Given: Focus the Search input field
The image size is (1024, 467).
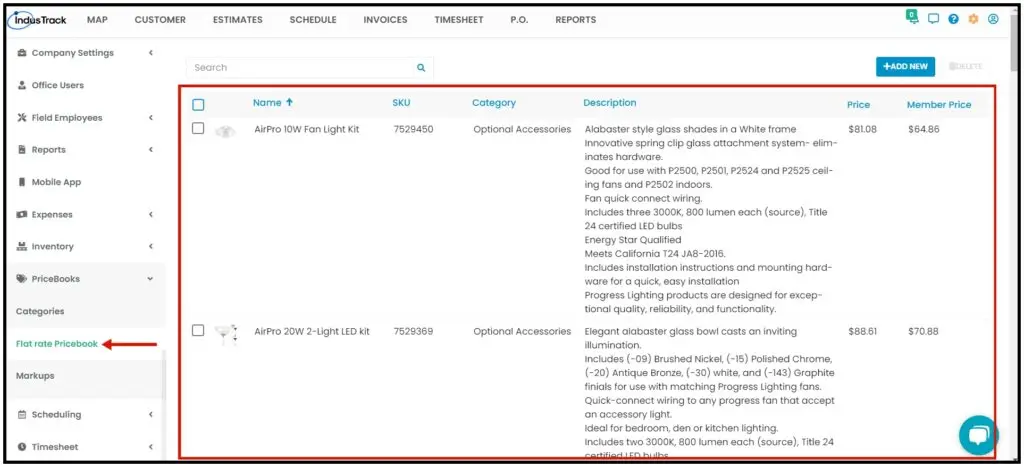Looking at the screenshot, I should pyautogui.click(x=310, y=67).
